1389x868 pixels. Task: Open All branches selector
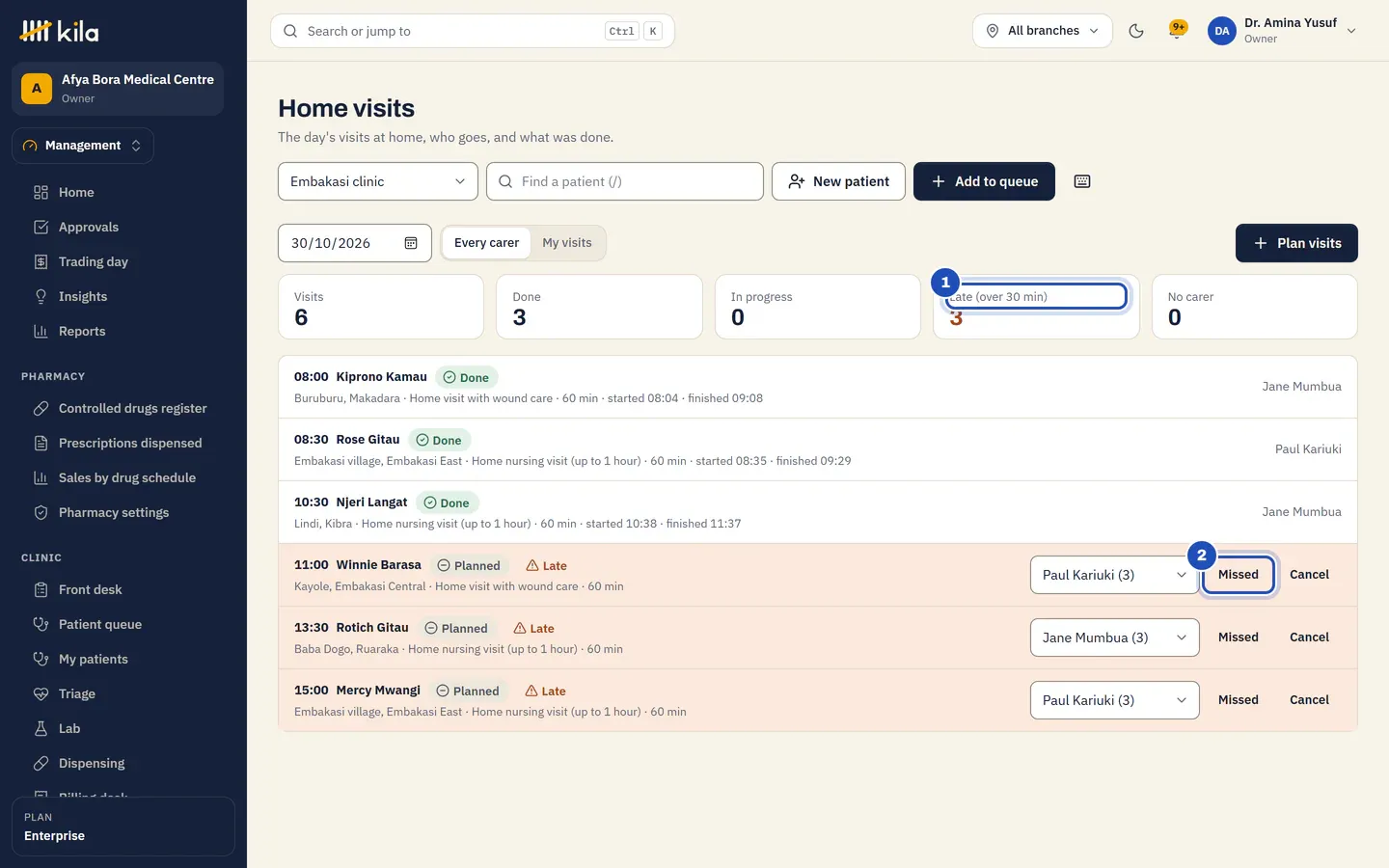click(1043, 31)
